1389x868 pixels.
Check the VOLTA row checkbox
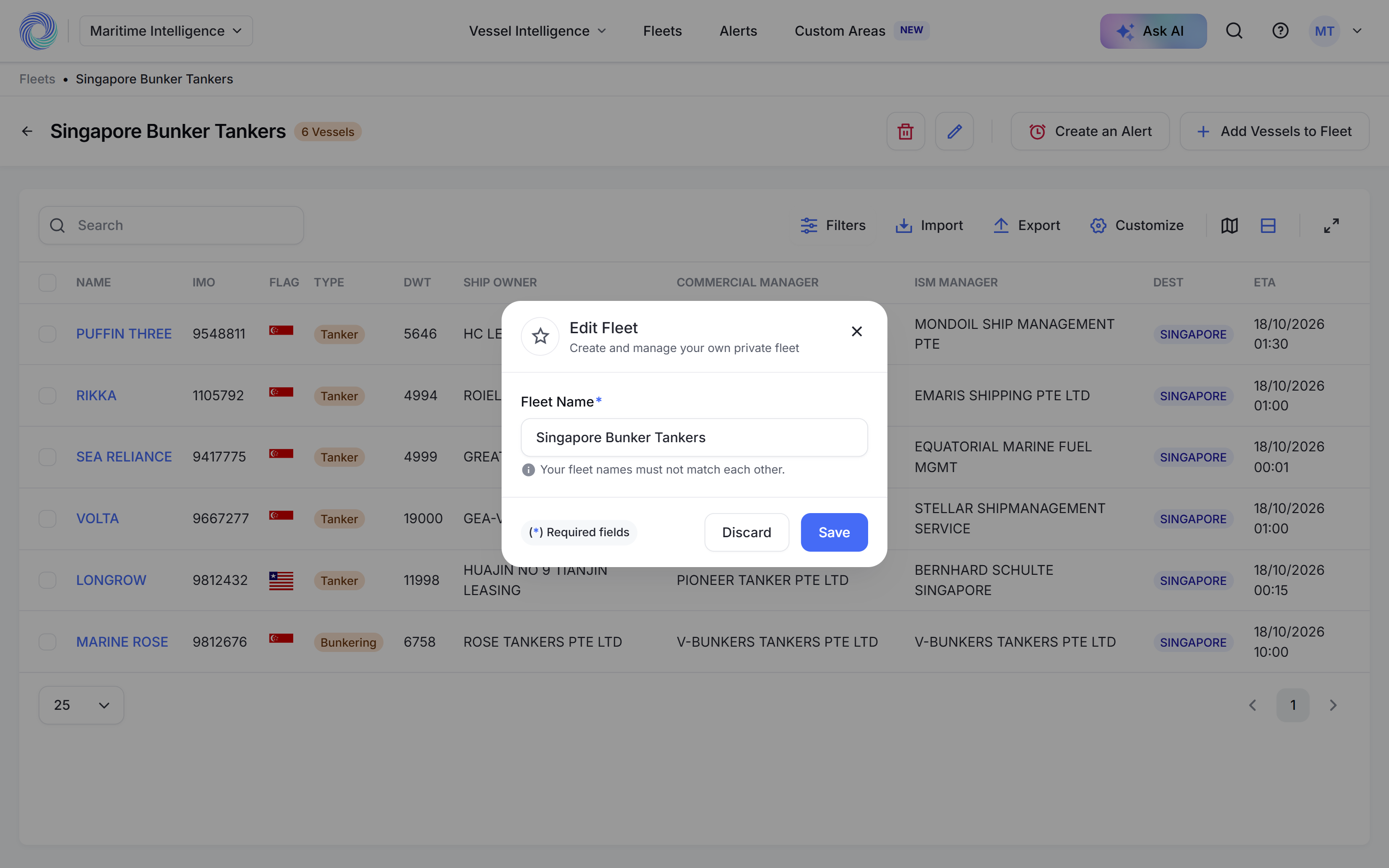click(x=47, y=519)
